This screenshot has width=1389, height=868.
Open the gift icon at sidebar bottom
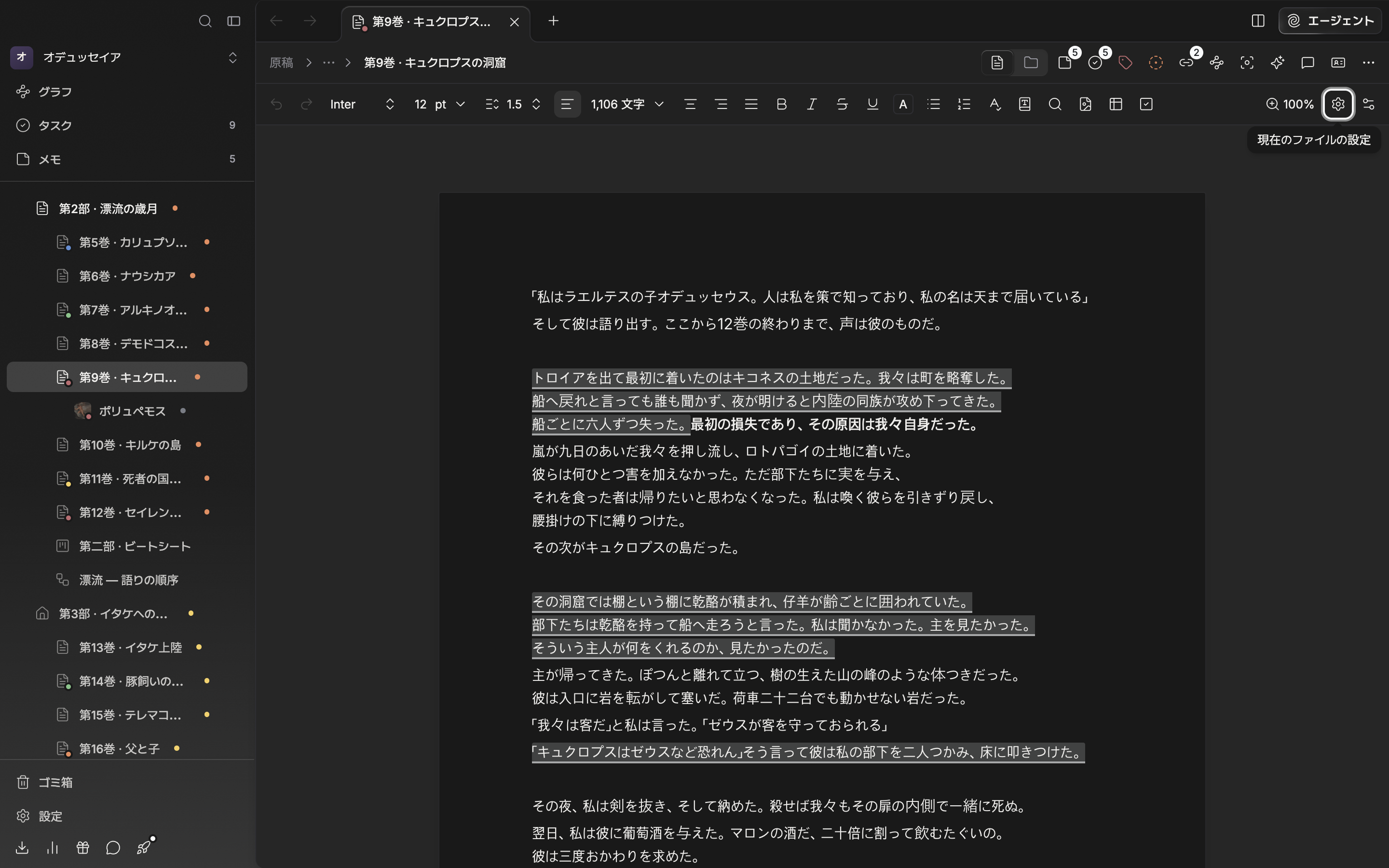point(83,847)
